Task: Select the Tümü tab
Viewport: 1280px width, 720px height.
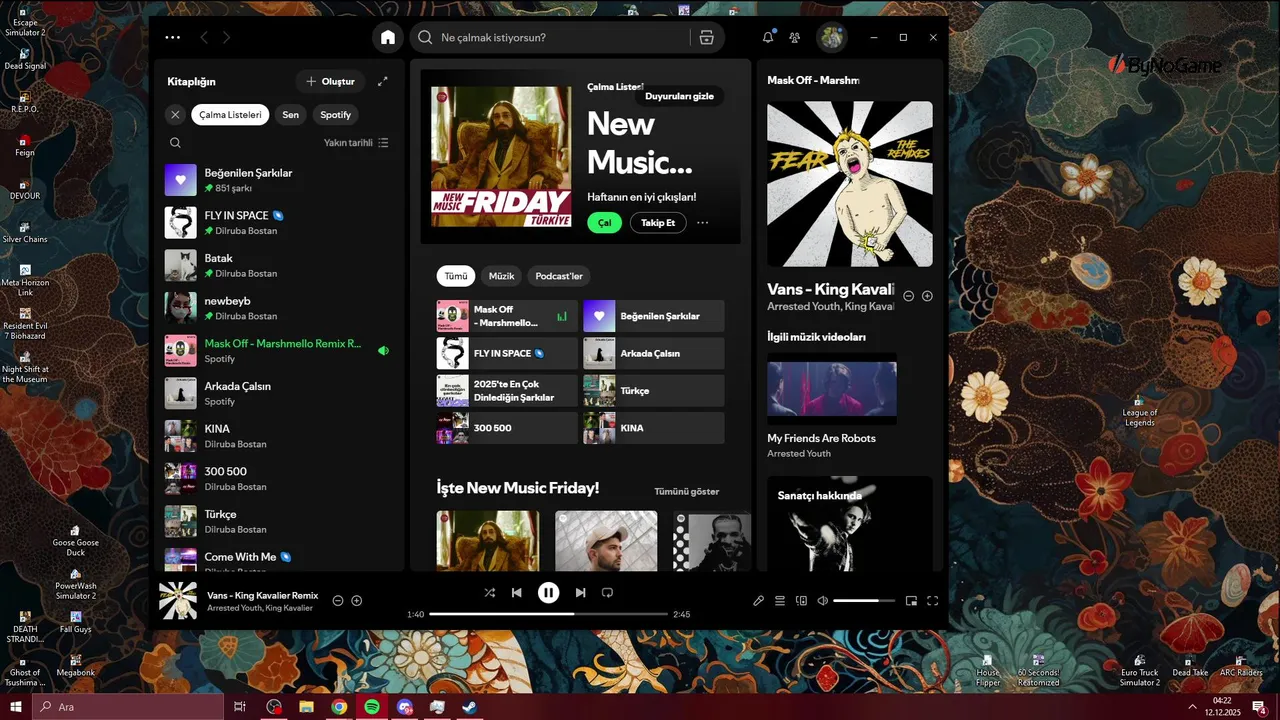Action: pyautogui.click(x=456, y=276)
